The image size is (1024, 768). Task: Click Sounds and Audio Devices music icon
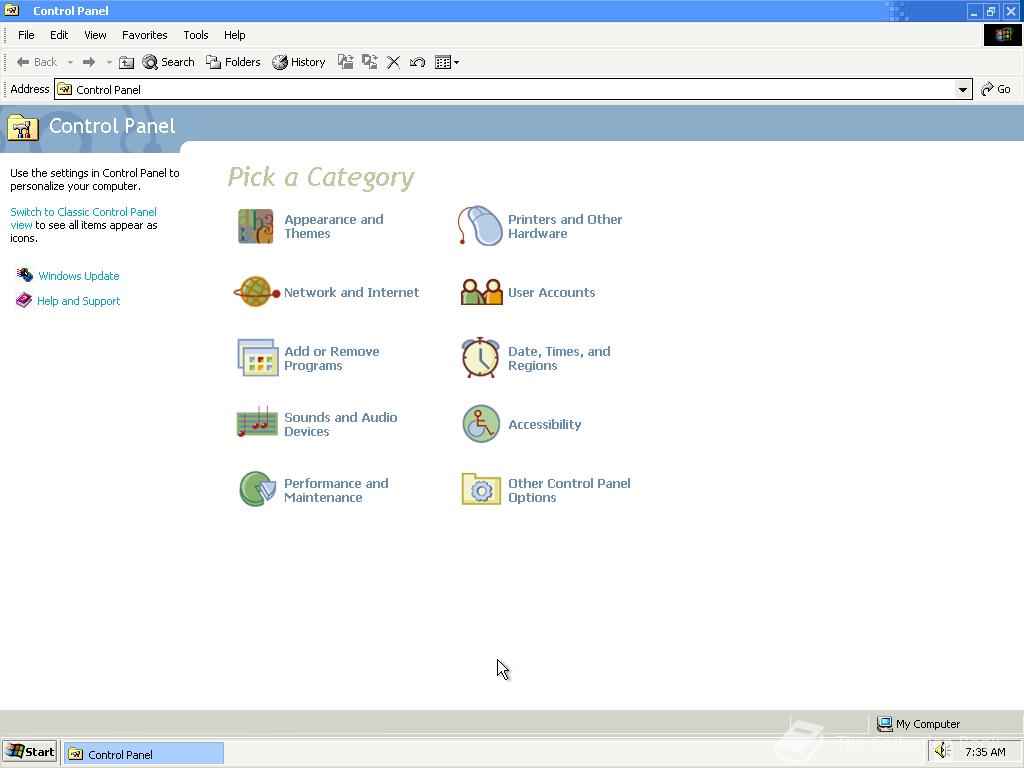257,422
